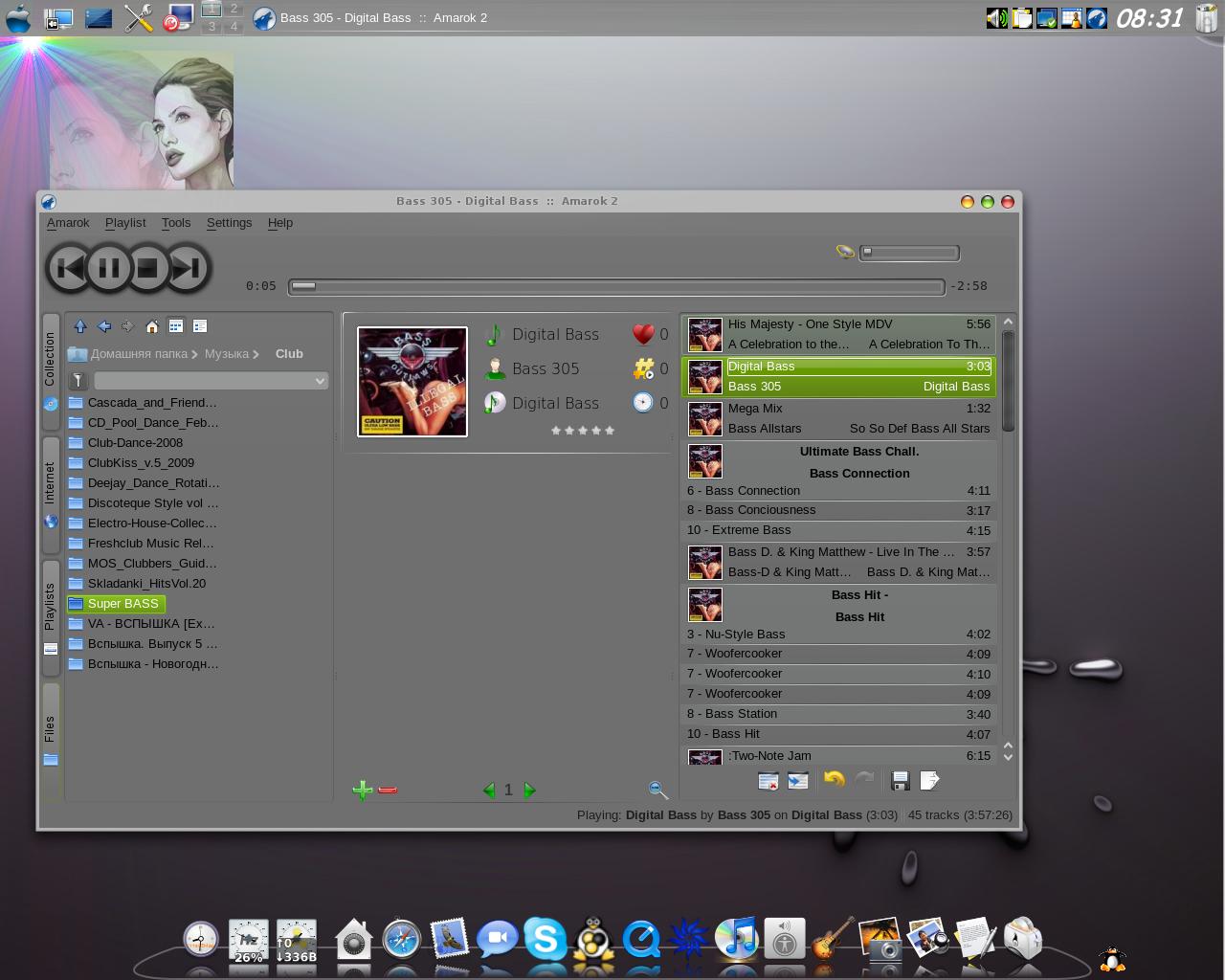The image size is (1225, 980).
Task: Select His Majesty - One Style MDV track
Action: coord(839,334)
